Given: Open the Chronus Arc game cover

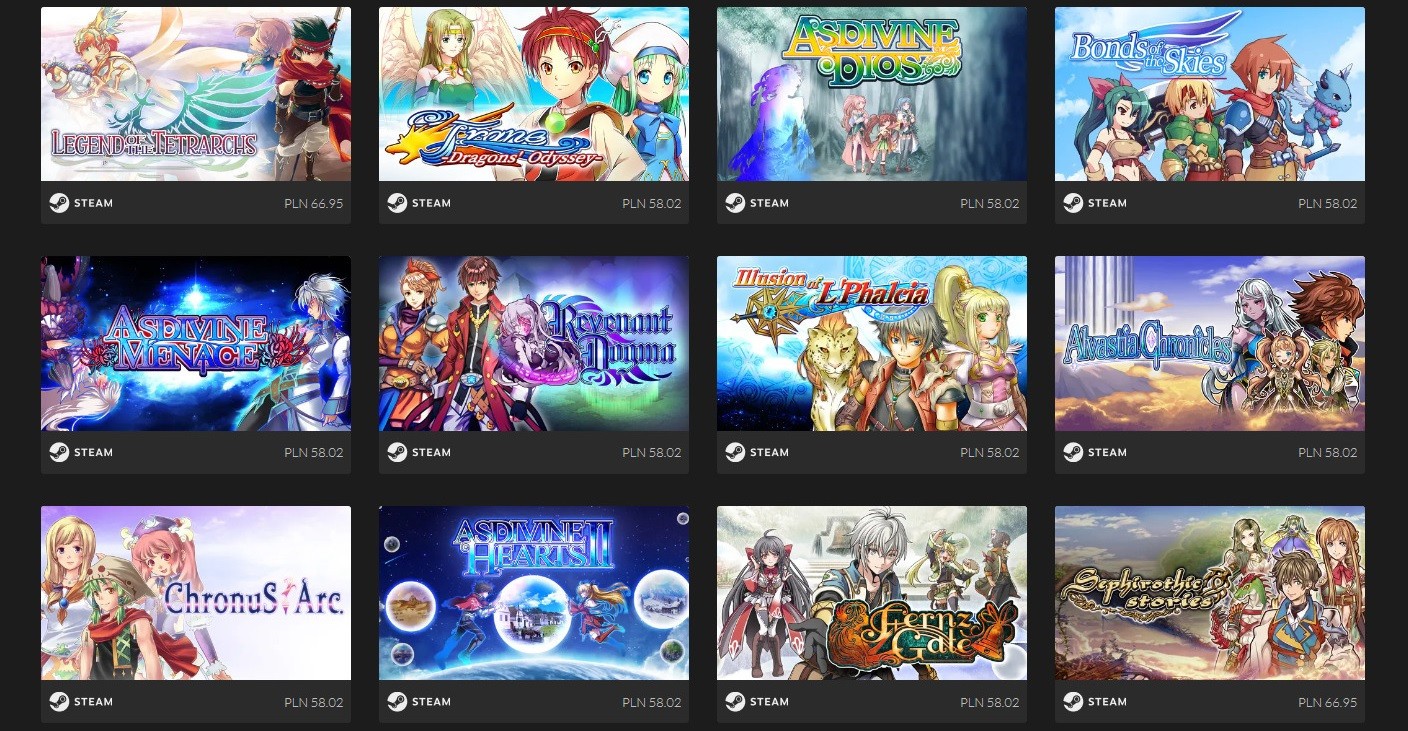Looking at the screenshot, I should pyautogui.click(x=196, y=593).
